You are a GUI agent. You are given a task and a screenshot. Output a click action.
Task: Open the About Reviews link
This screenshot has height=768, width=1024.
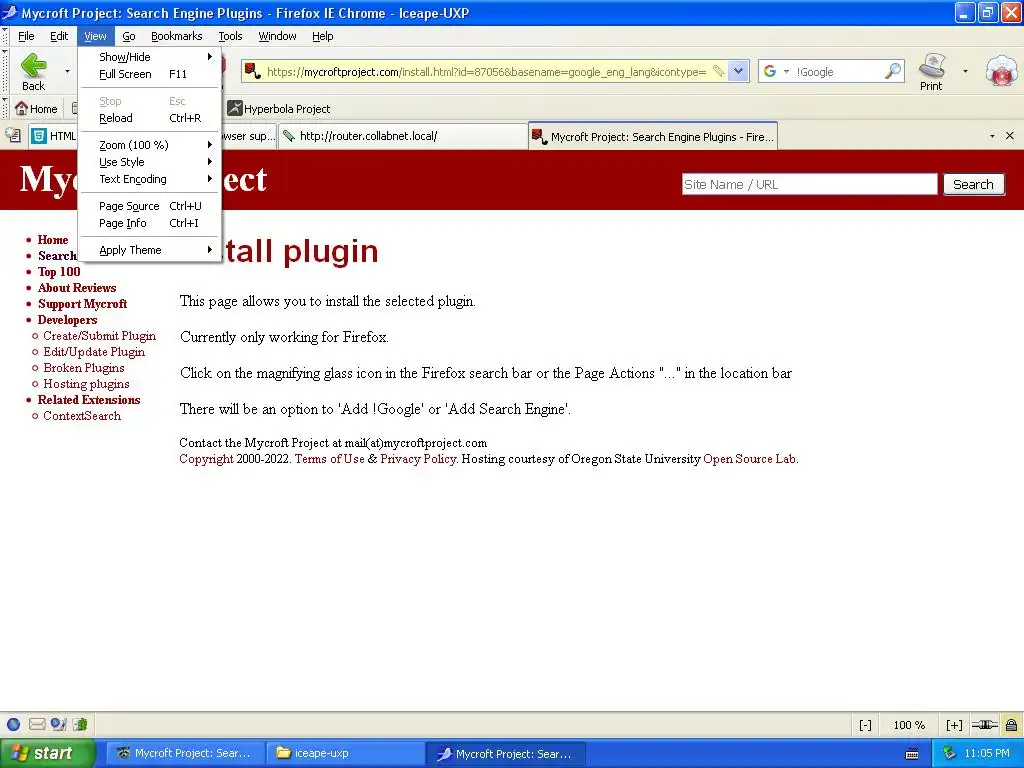point(77,287)
